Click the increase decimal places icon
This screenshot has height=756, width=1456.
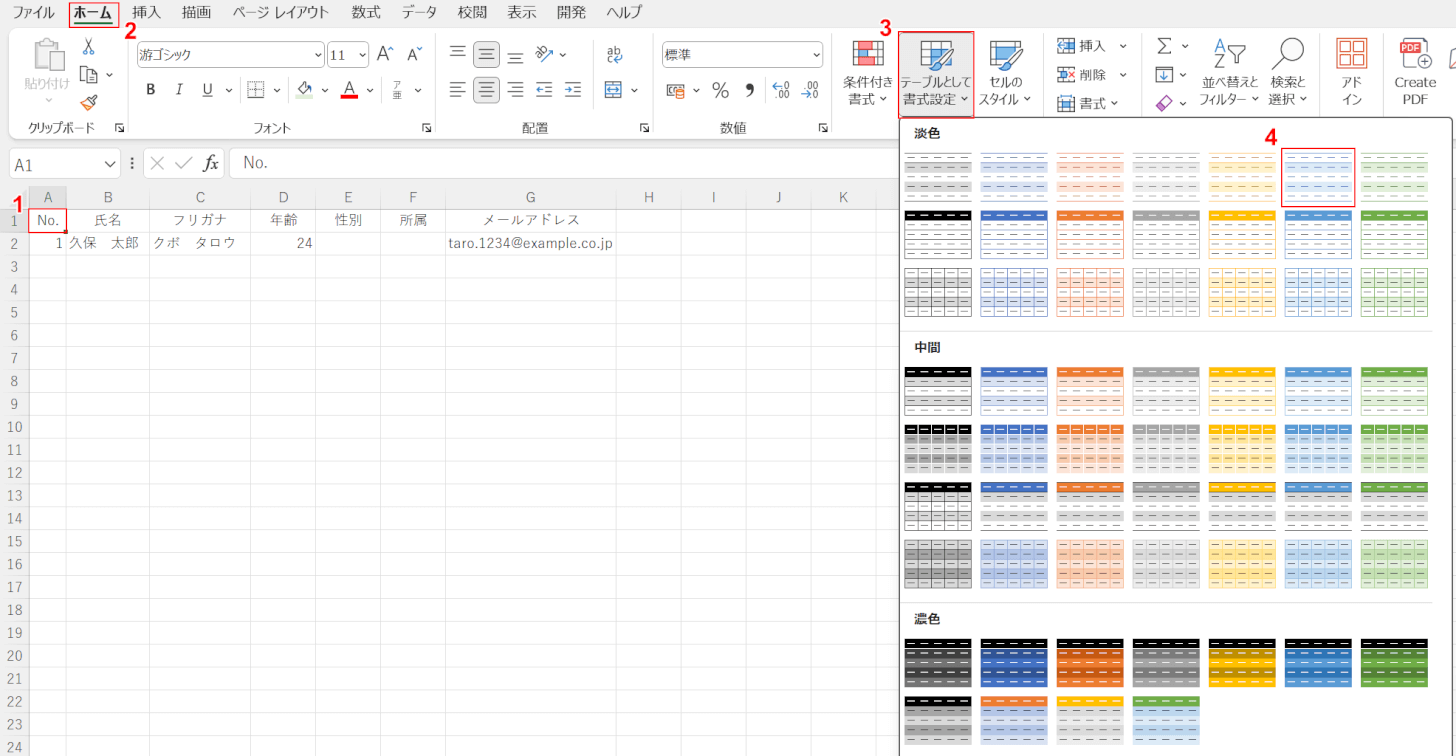(782, 90)
